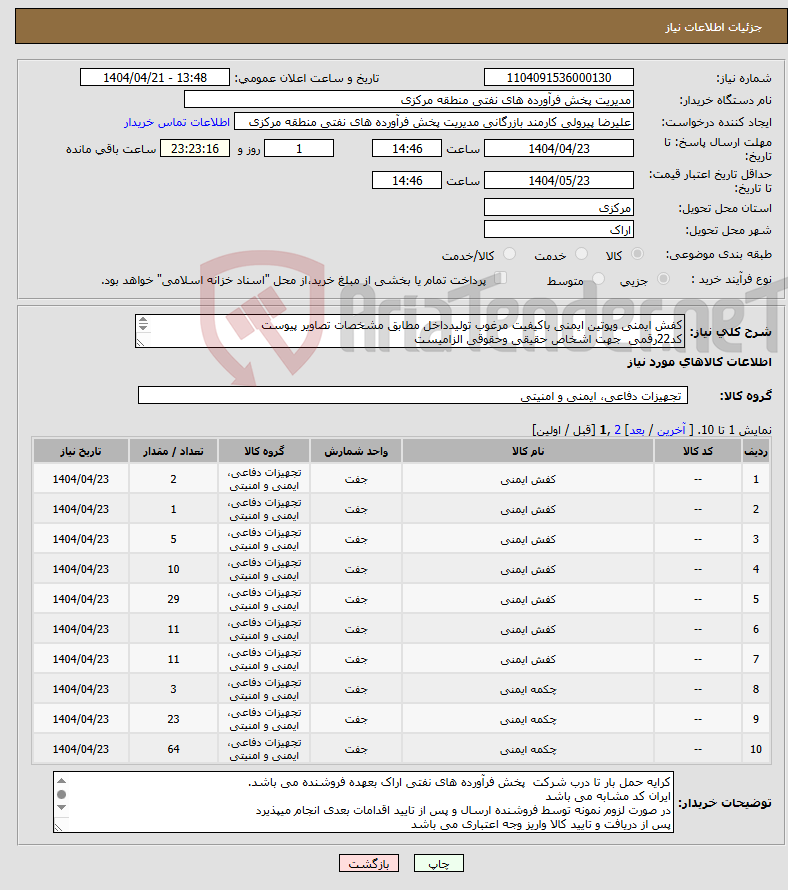The image size is (788, 890).
Task: Click the کد کالا column header
Action: point(698,451)
